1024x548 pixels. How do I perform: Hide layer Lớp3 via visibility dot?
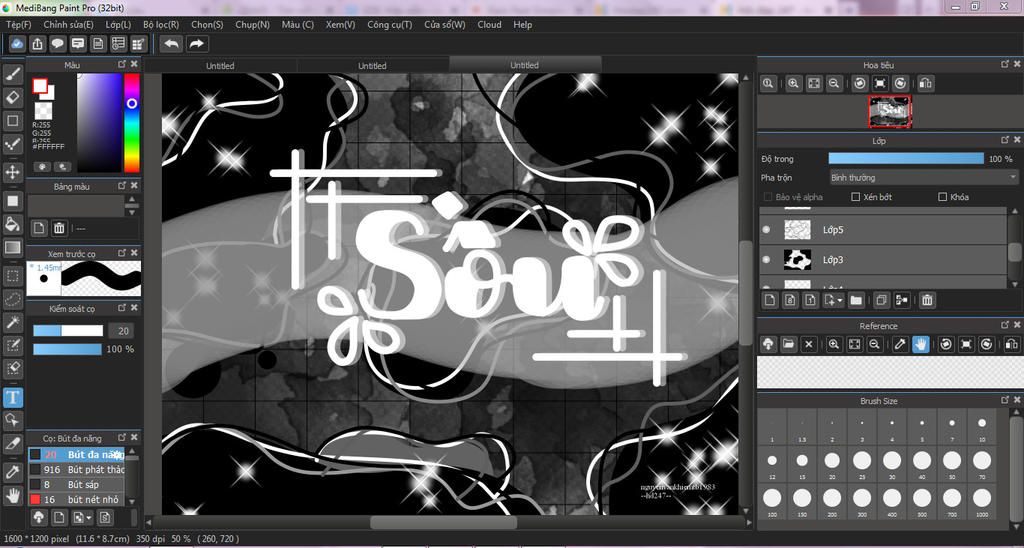coord(766,259)
